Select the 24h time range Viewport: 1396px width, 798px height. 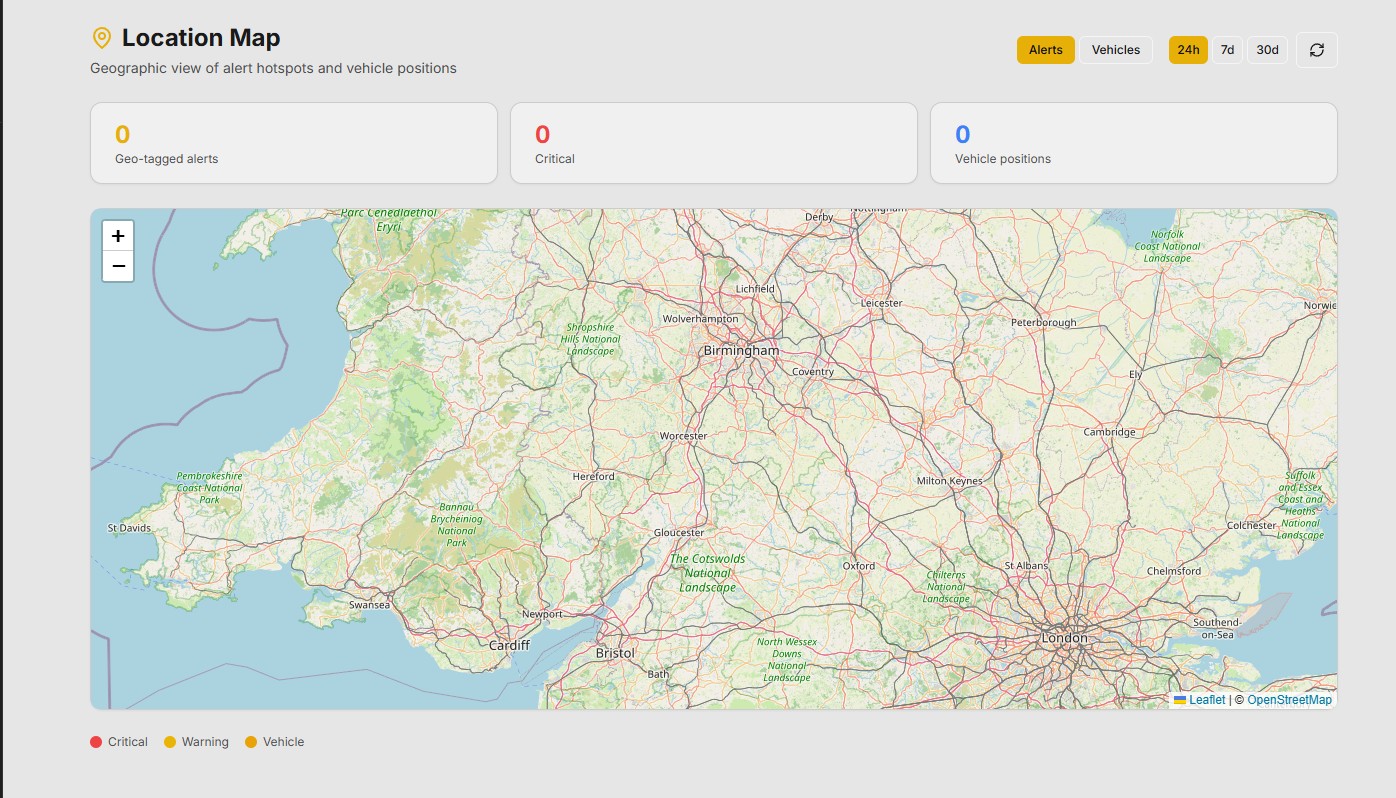[x=1188, y=50]
